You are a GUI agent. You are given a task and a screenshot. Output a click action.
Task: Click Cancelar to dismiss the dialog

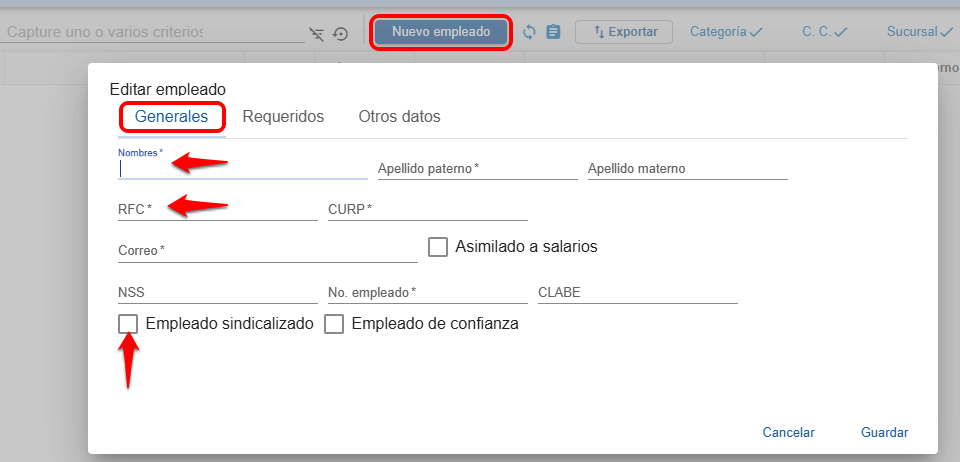(788, 433)
